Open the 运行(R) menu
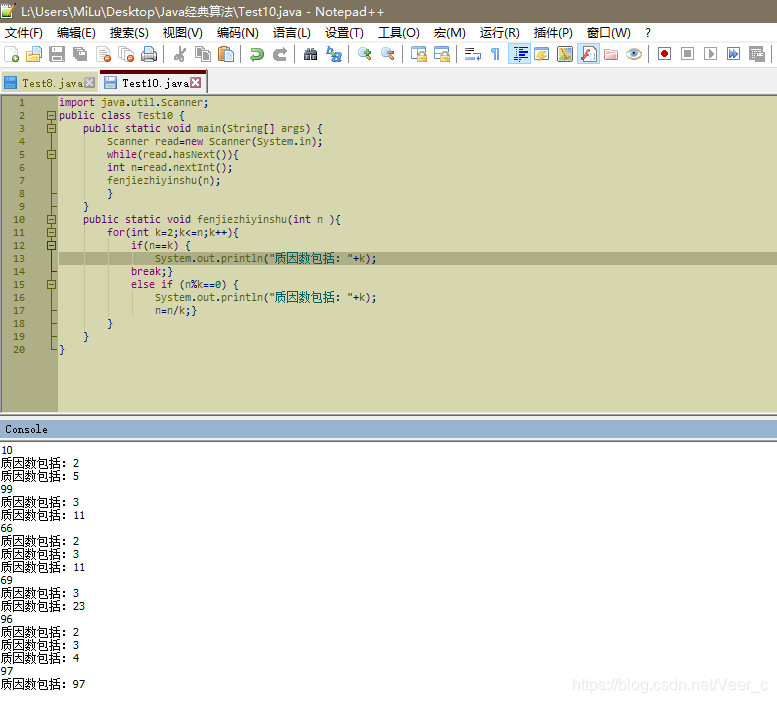This screenshot has height=703, width=777. point(500,33)
